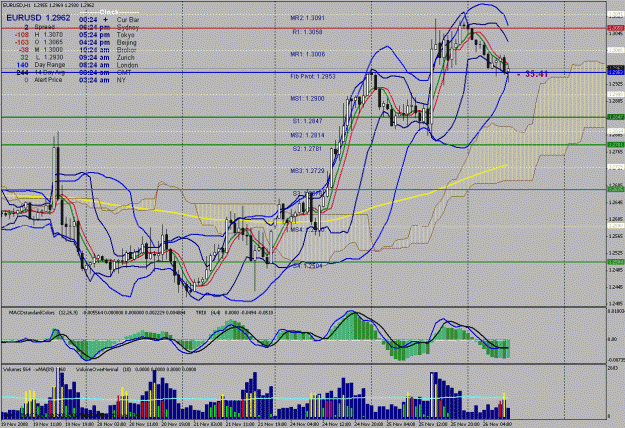Click the MR2: 1.3091 pivot label

[x=307, y=18]
